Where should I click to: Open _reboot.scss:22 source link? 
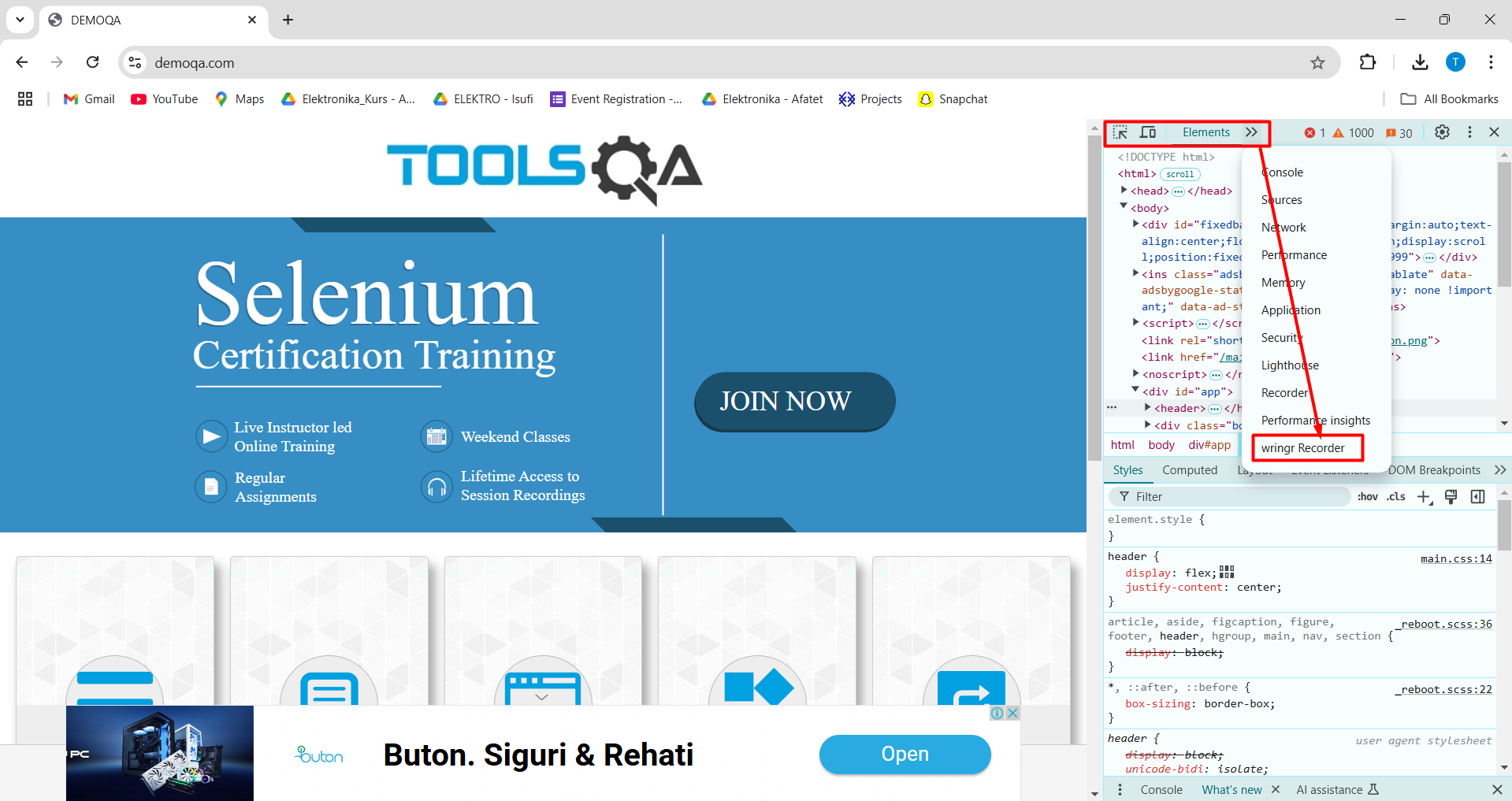tap(1443, 689)
